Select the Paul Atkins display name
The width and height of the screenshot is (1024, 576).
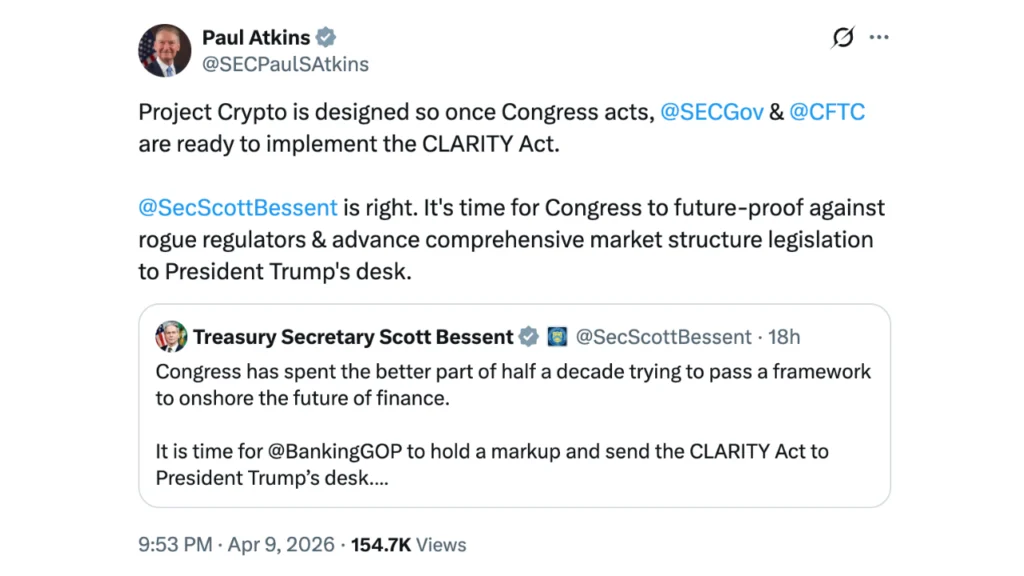tap(258, 37)
